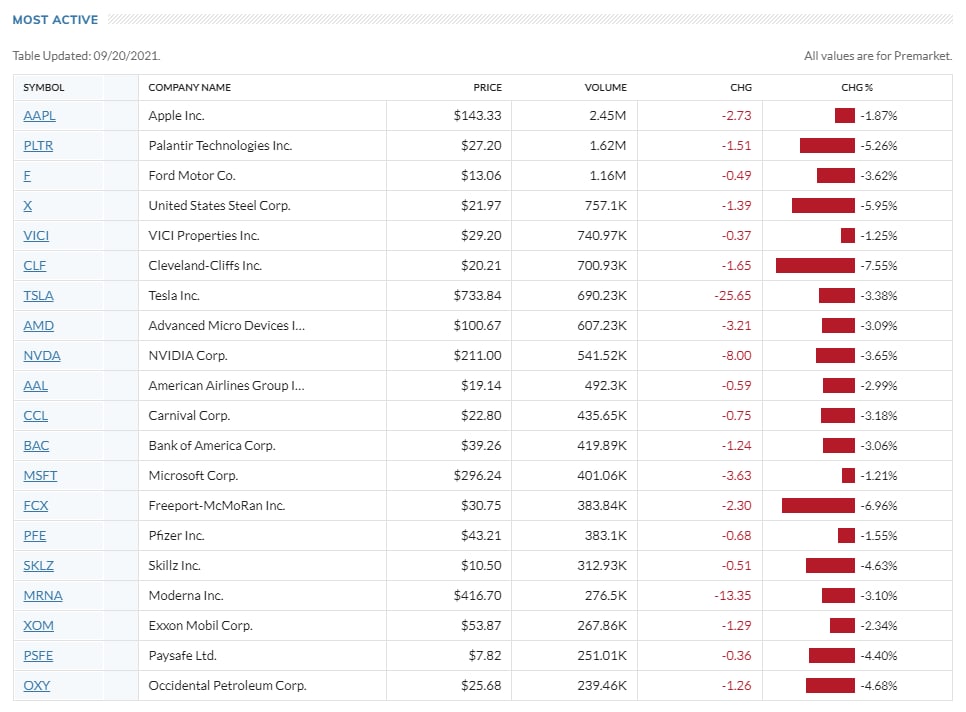Image resolution: width=966 pixels, height=712 pixels.
Task: Select Tesla change -25.65
Action: click(x=733, y=296)
